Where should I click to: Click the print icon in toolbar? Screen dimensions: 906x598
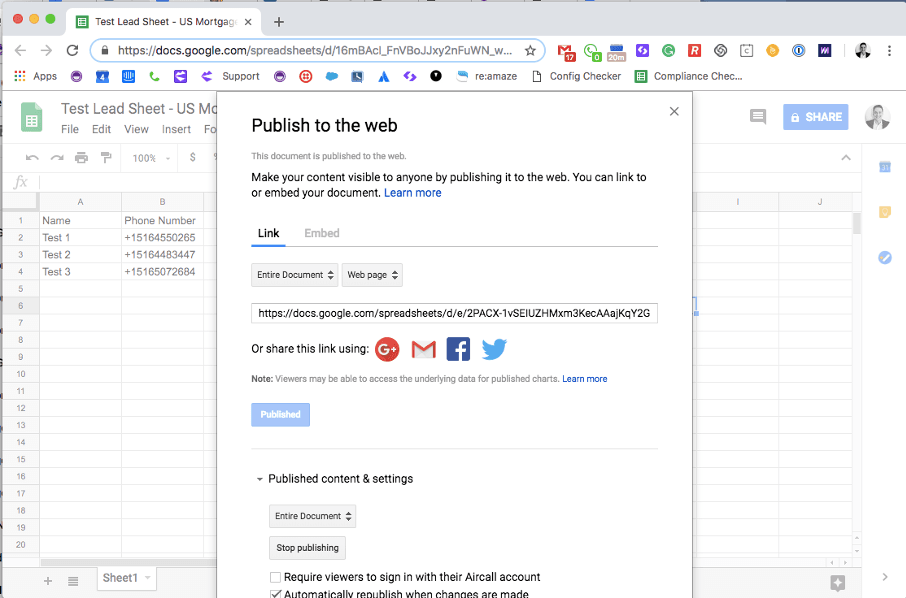click(81, 158)
